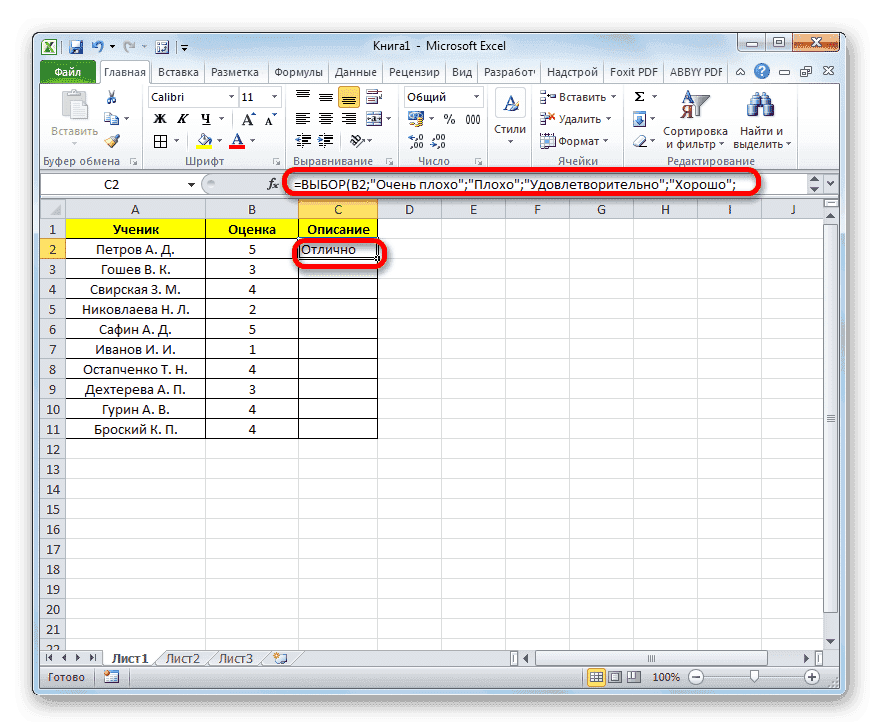Screen dimensions: 879x728
Task: Insert a function using the fx icon
Action: (x=275, y=184)
